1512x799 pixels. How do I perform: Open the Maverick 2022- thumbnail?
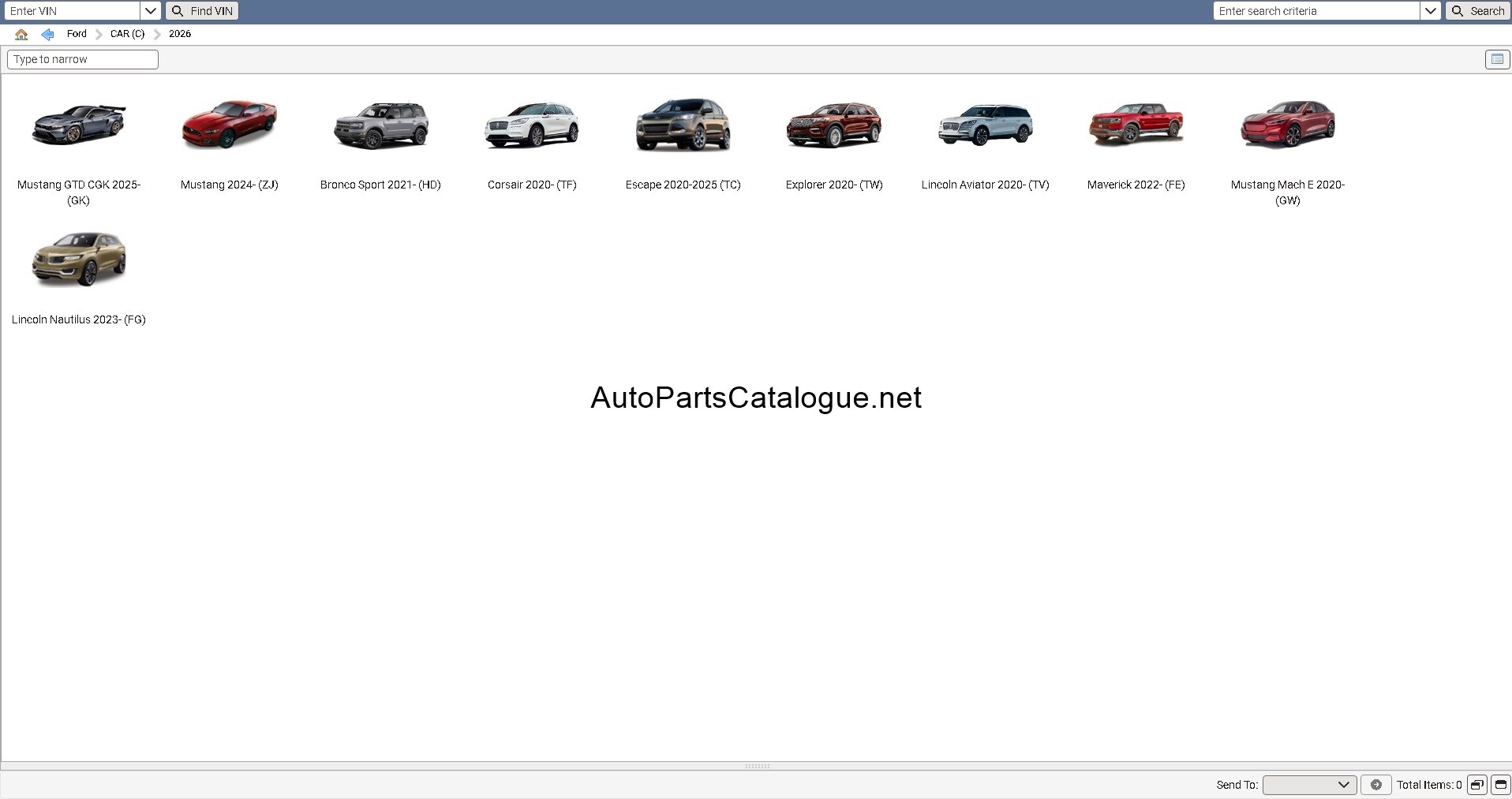(1136, 125)
